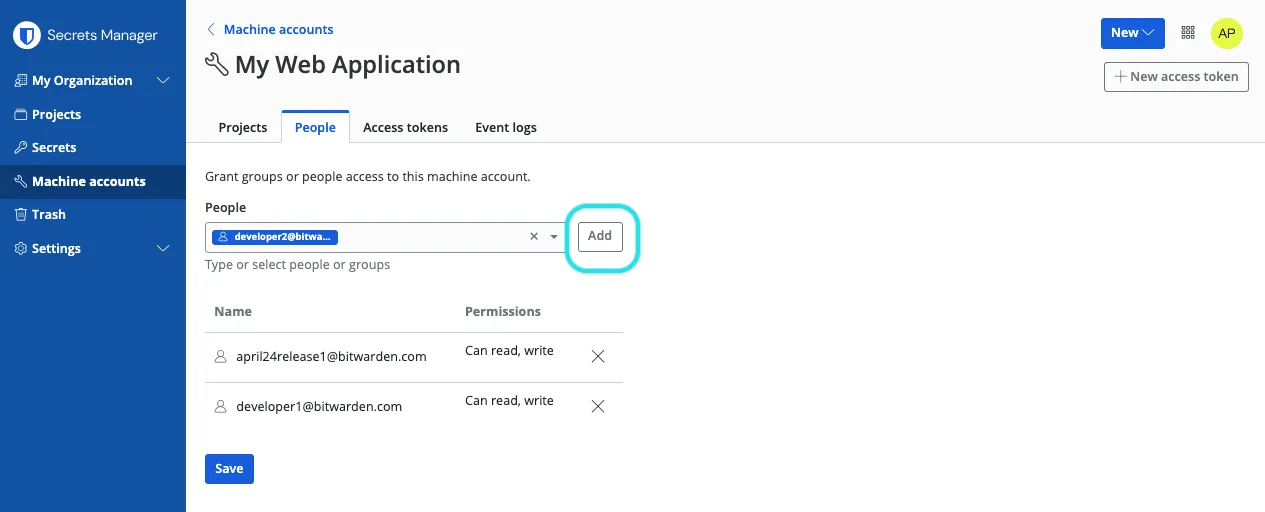1265x512 pixels.
Task: Click the Save button
Action: pos(229,468)
